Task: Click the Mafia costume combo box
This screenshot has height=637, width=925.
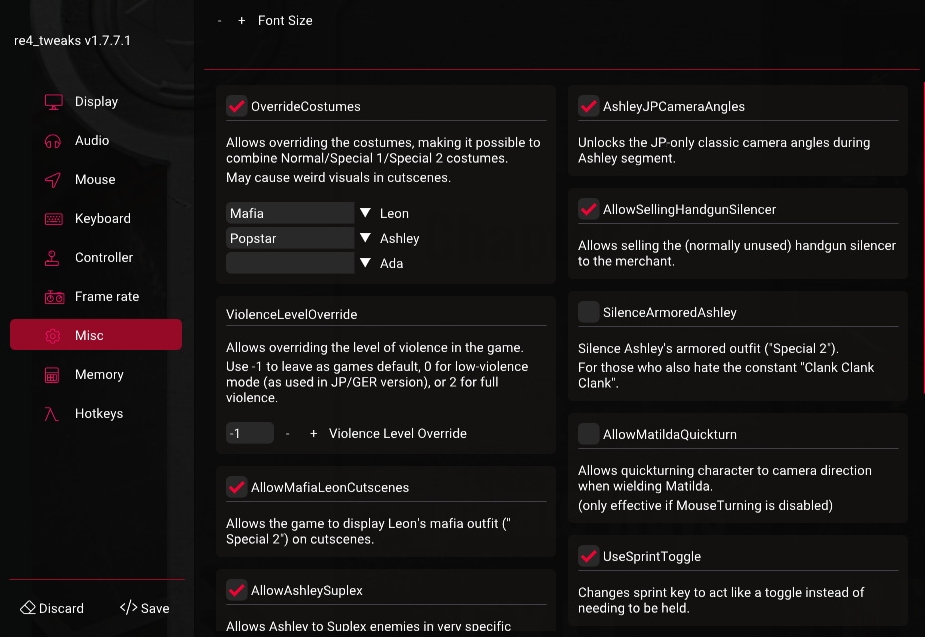Action: point(290,213)
